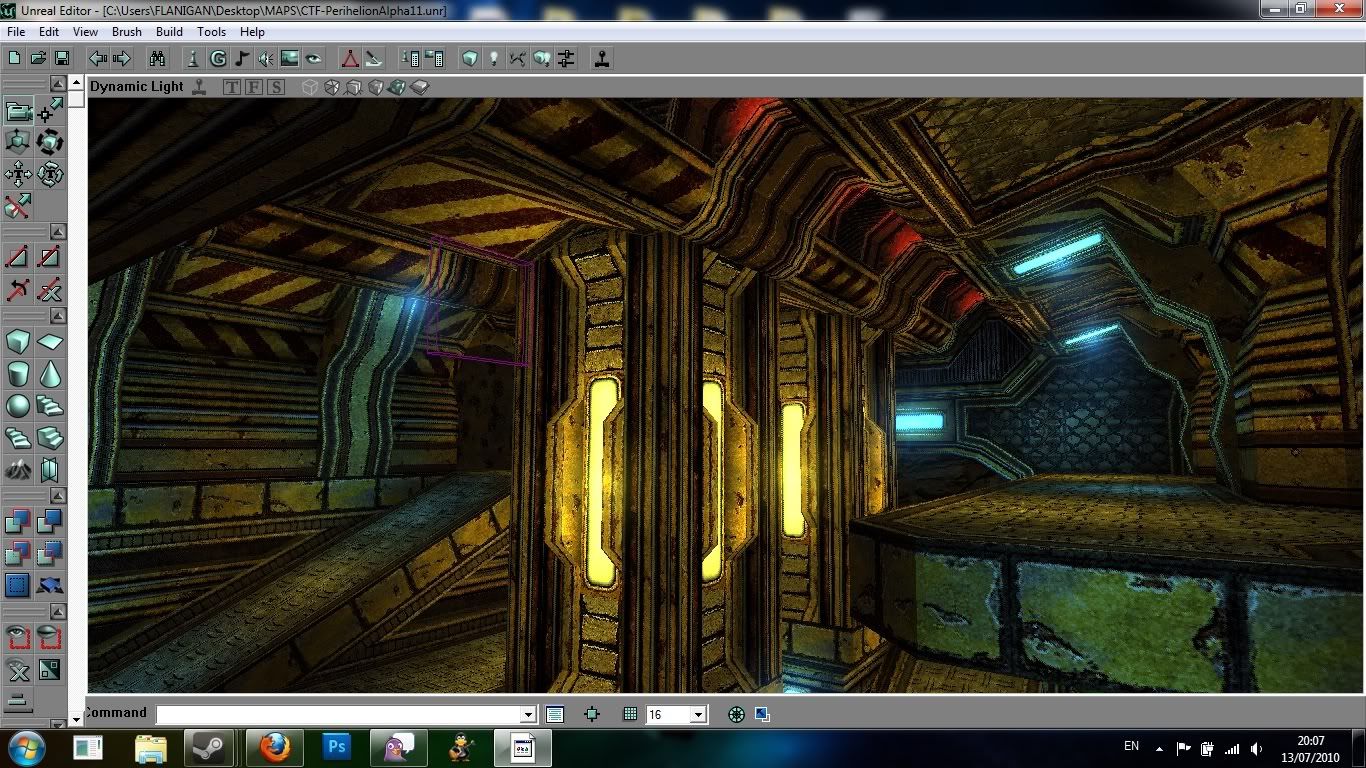The width and height of the screenshot is (1366, 768).
Task: Click inside the Command input field
Action: tap(340, 714)
